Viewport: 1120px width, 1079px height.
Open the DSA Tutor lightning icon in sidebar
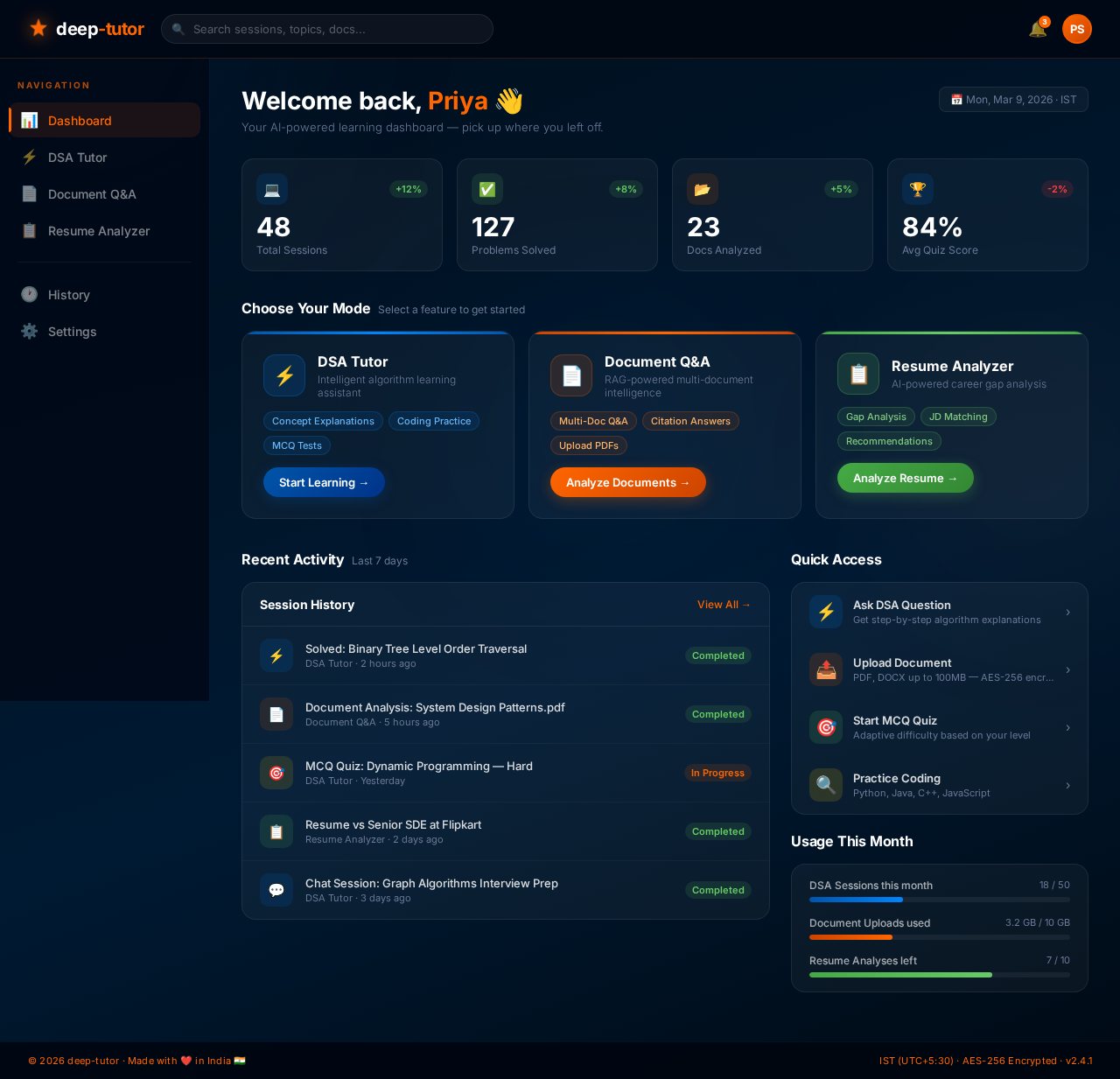coord(30,158)
